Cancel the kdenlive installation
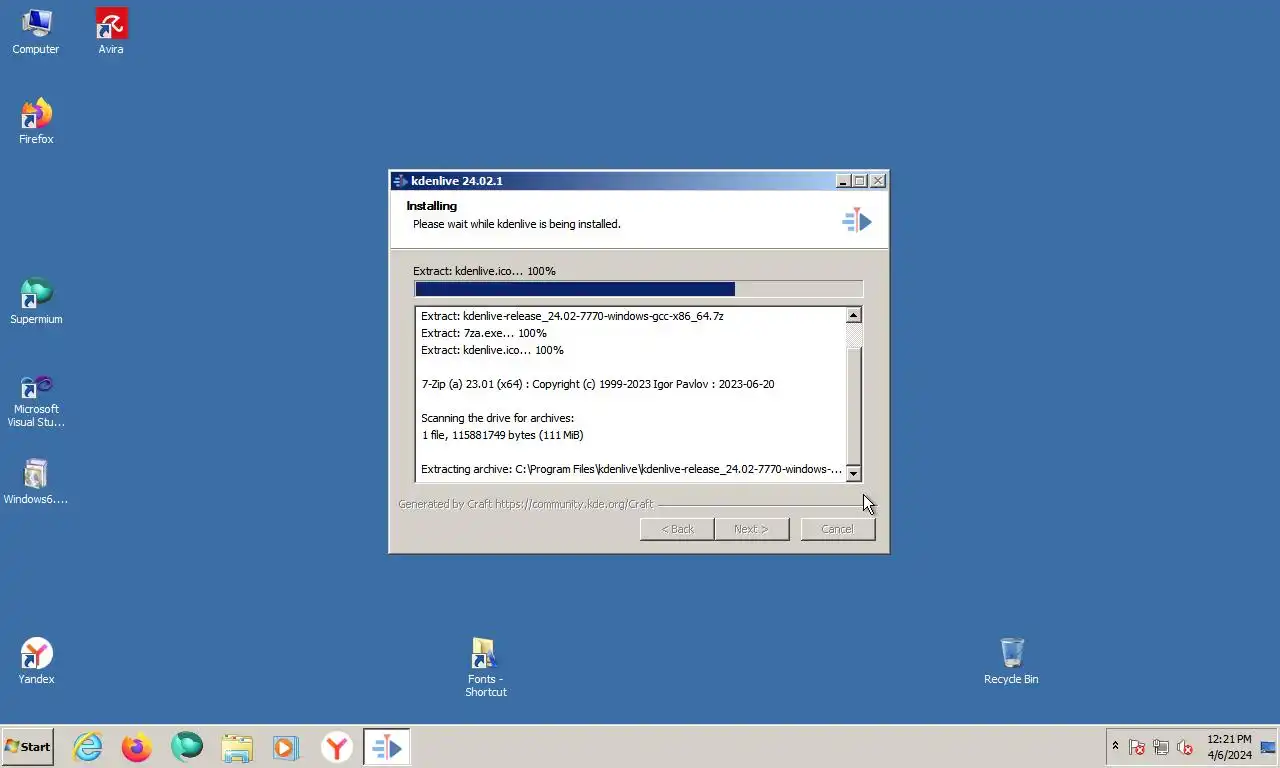Viewport: 1280px width, 768px height. point(838,529)
